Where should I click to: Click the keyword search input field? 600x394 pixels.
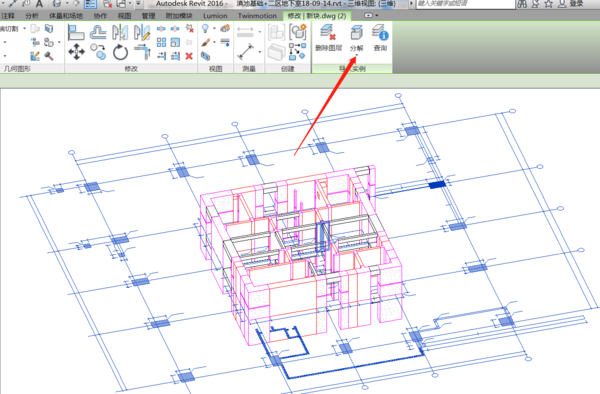pos(465,4)
